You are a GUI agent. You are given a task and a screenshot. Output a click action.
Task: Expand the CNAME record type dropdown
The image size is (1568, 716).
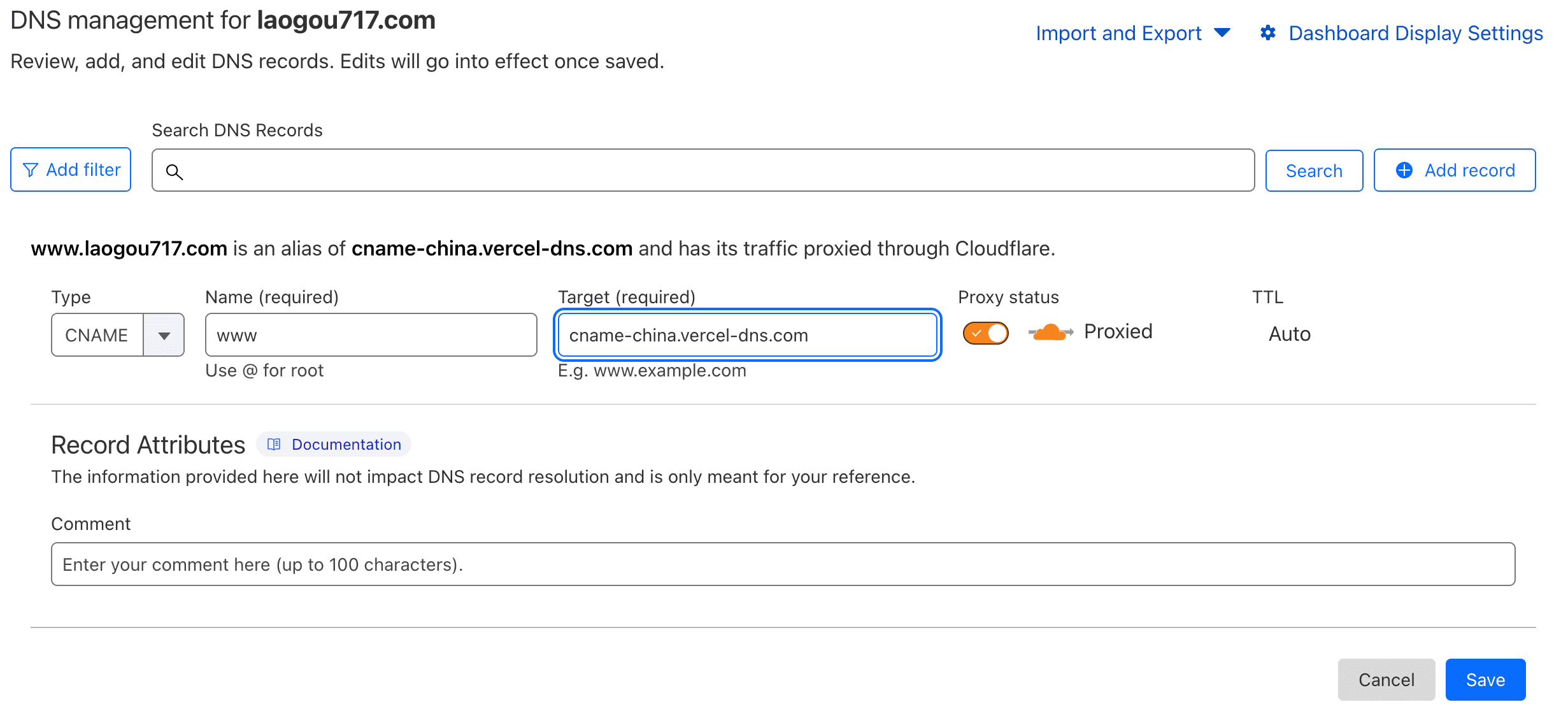[165, 334]
